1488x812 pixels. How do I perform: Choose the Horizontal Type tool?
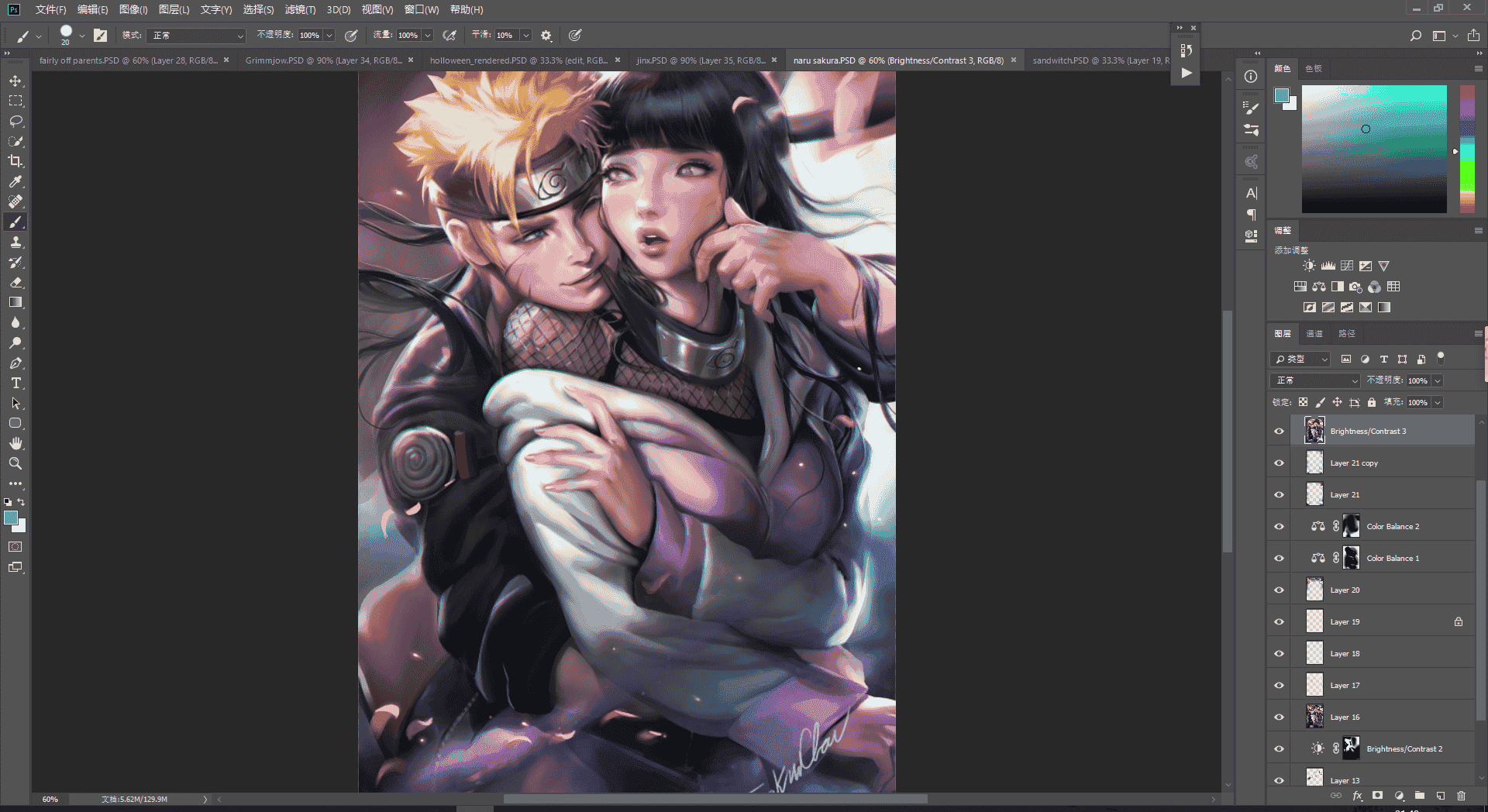(15, 383)
